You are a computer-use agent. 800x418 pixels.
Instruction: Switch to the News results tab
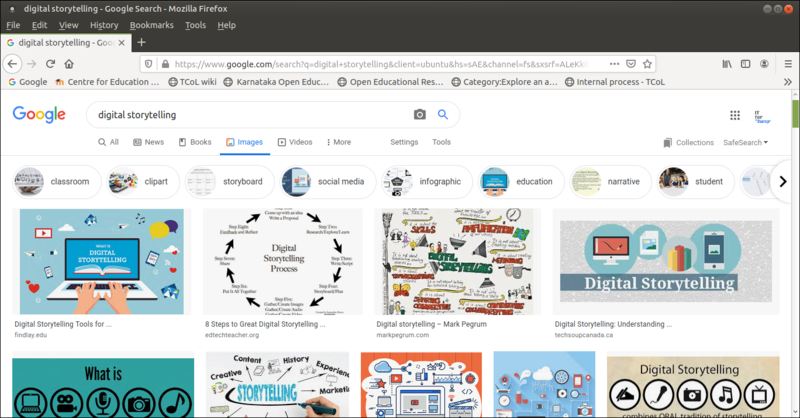148,142
